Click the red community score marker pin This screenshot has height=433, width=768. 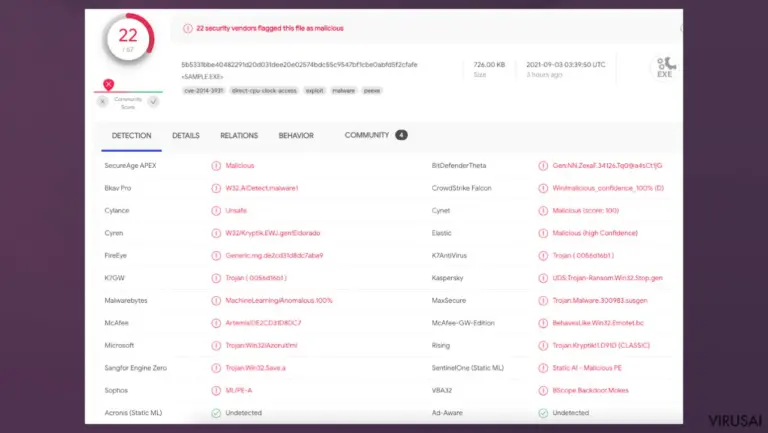[109, 84]
